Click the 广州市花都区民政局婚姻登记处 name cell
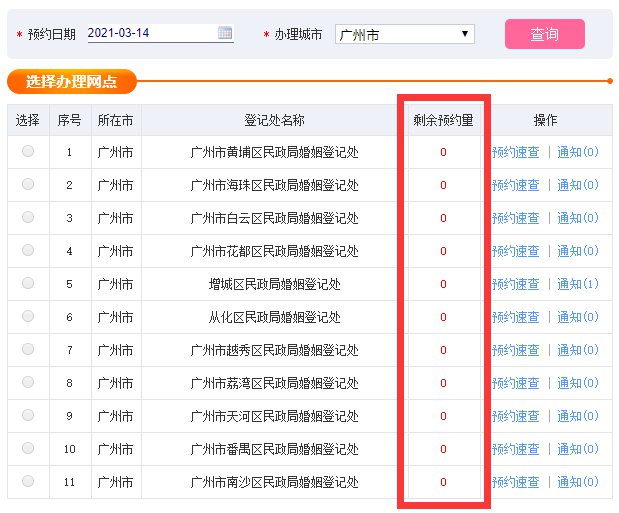The image size is (619, 513). pos(274,251)
